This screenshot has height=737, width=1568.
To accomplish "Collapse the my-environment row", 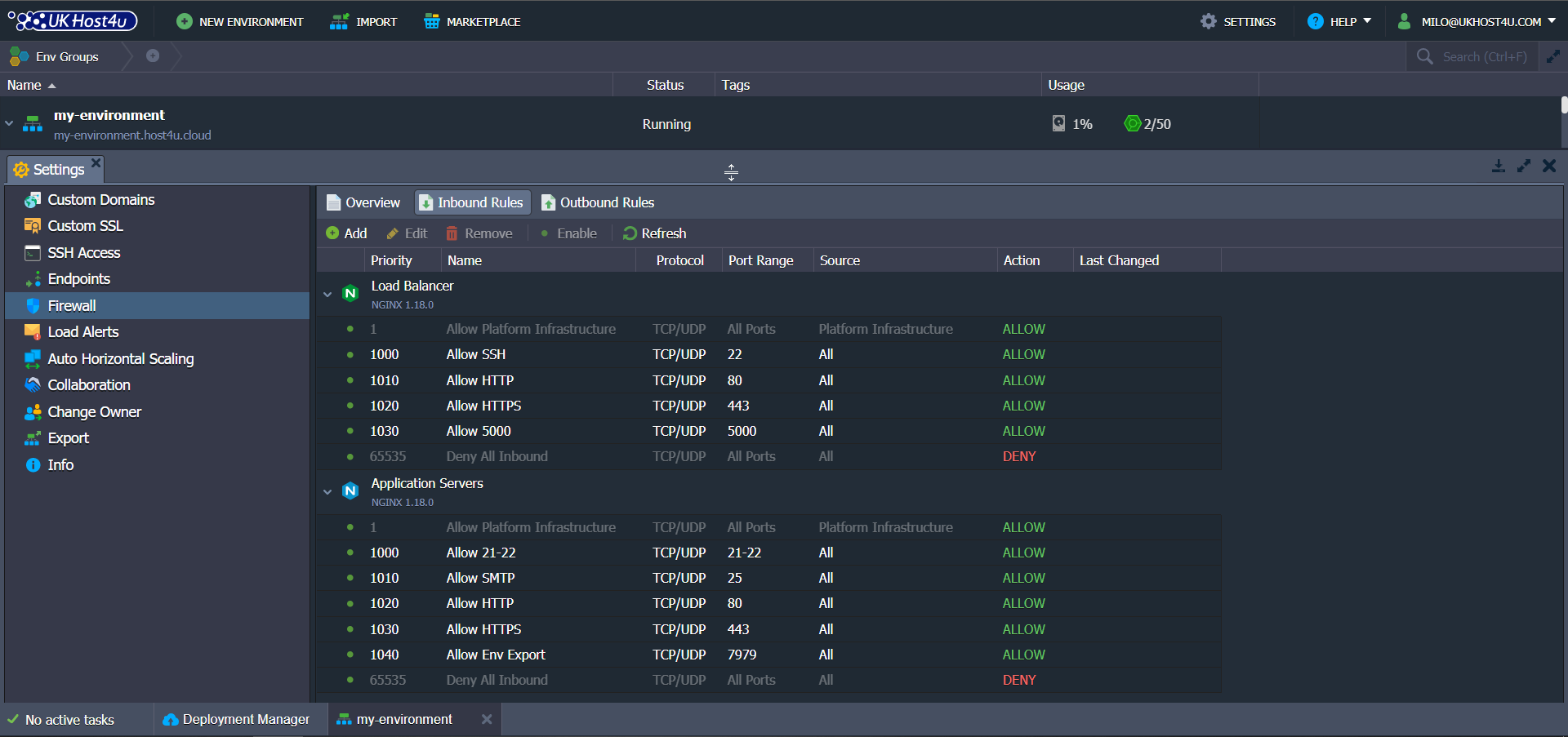I will coord(9,123).
